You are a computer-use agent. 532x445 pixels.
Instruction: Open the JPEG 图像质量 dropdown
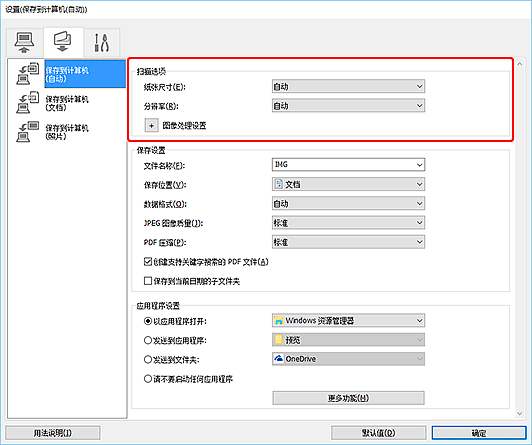(348, 223)
